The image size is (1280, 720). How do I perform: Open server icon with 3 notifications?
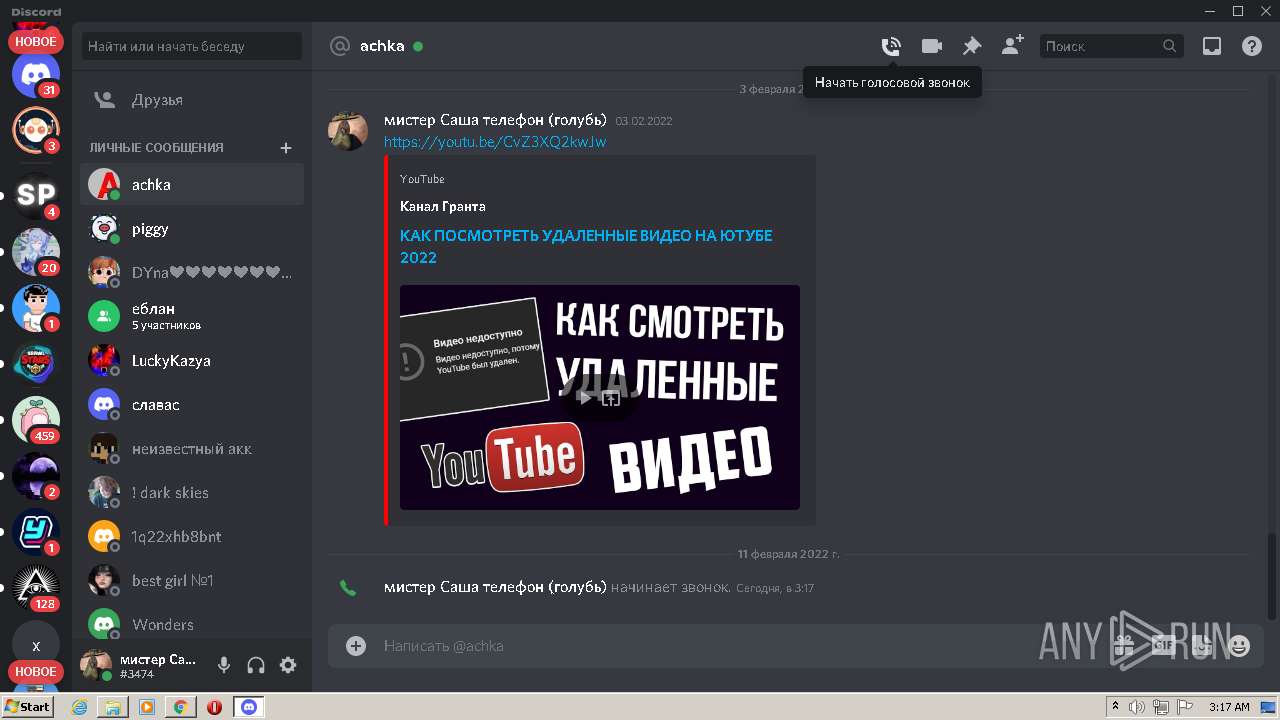point(36,129)
